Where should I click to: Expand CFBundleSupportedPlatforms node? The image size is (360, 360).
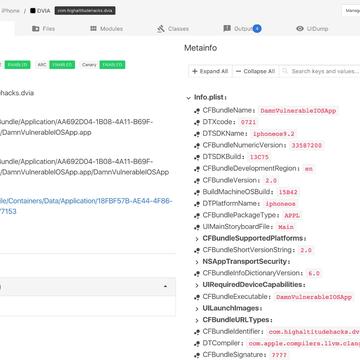point(197,239)
